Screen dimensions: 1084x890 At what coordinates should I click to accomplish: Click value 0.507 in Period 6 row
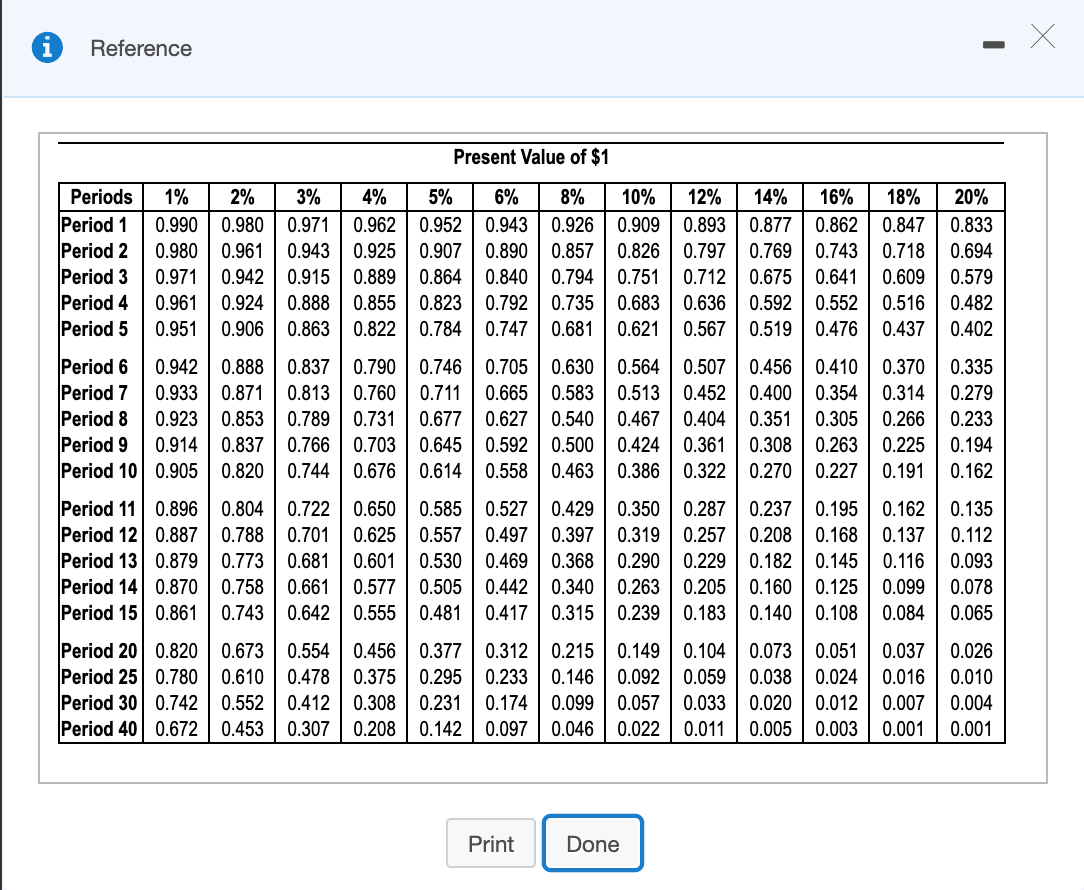point(704,367)
